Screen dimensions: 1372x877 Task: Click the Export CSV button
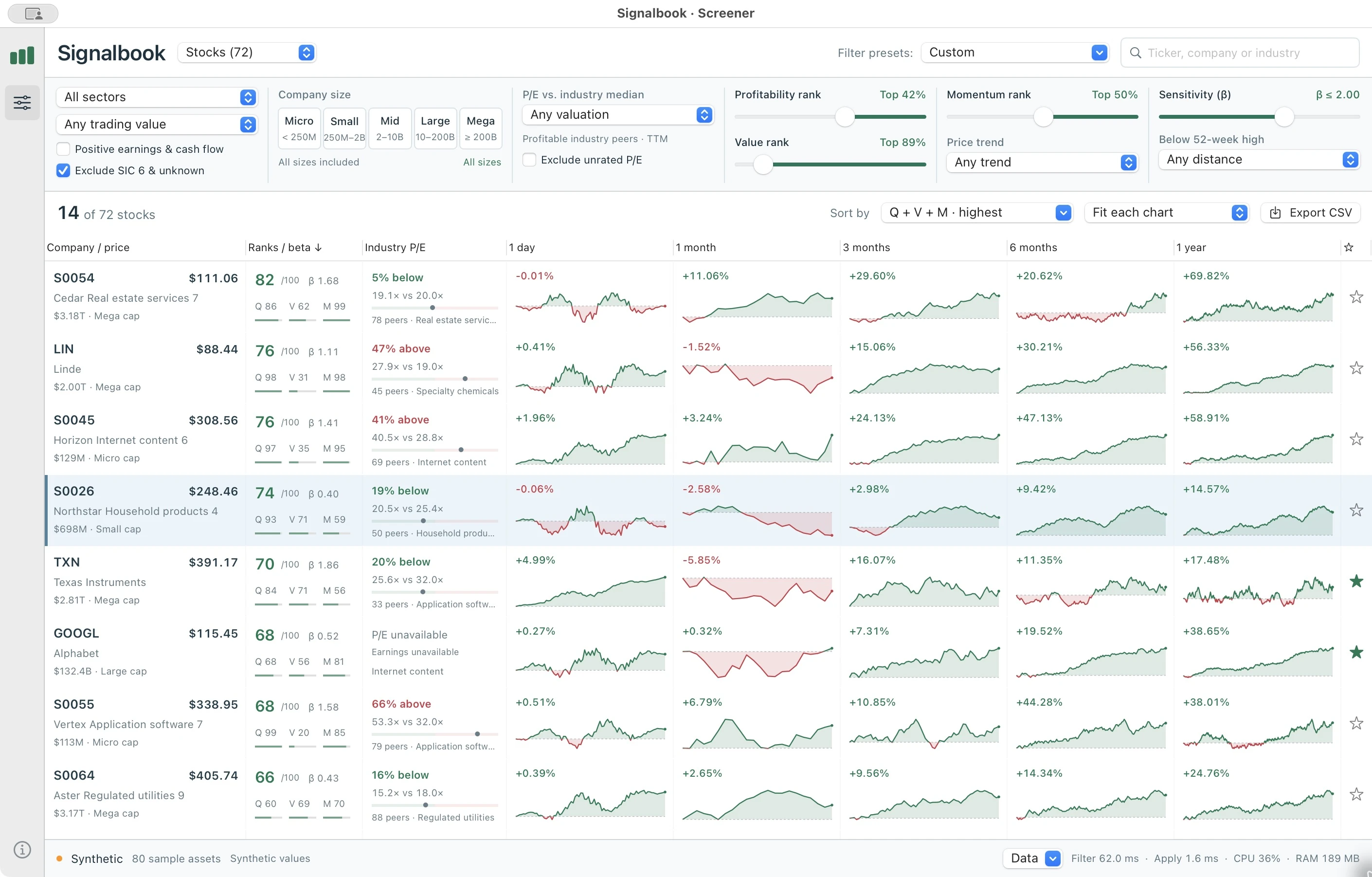pyautogui.click(x=1311, y=213)
